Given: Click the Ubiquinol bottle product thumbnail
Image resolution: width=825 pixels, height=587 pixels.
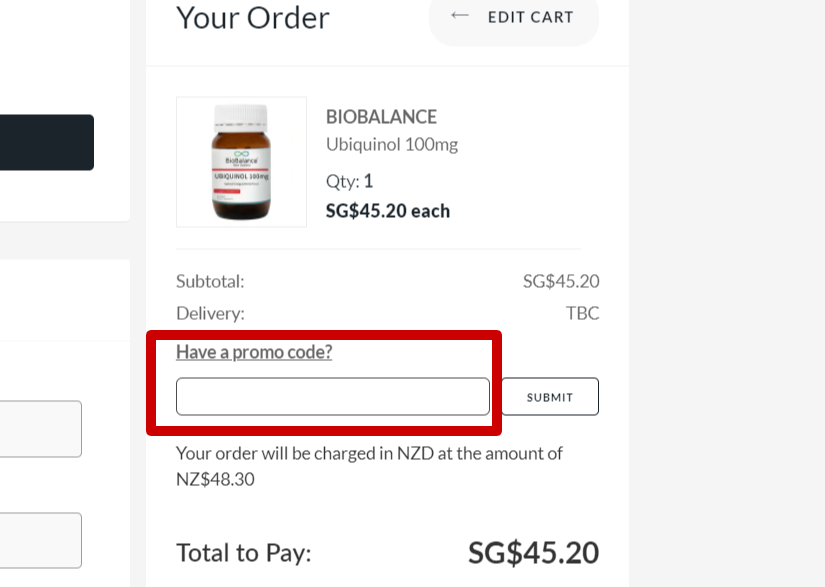Looking at the screenshot, I should pos(242,162).
